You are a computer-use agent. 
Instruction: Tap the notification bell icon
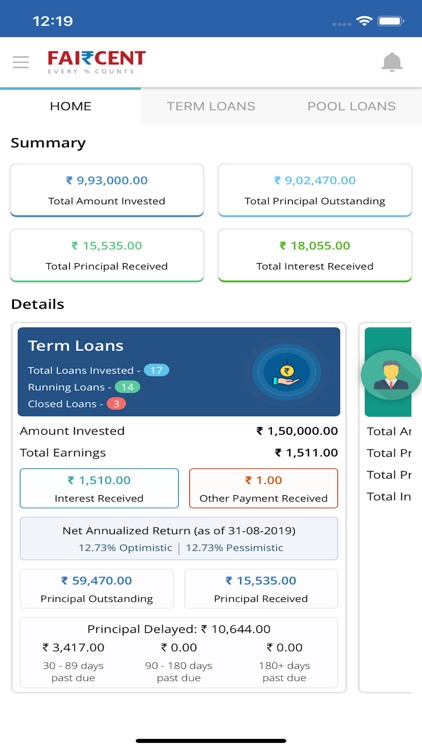[392, 62]
